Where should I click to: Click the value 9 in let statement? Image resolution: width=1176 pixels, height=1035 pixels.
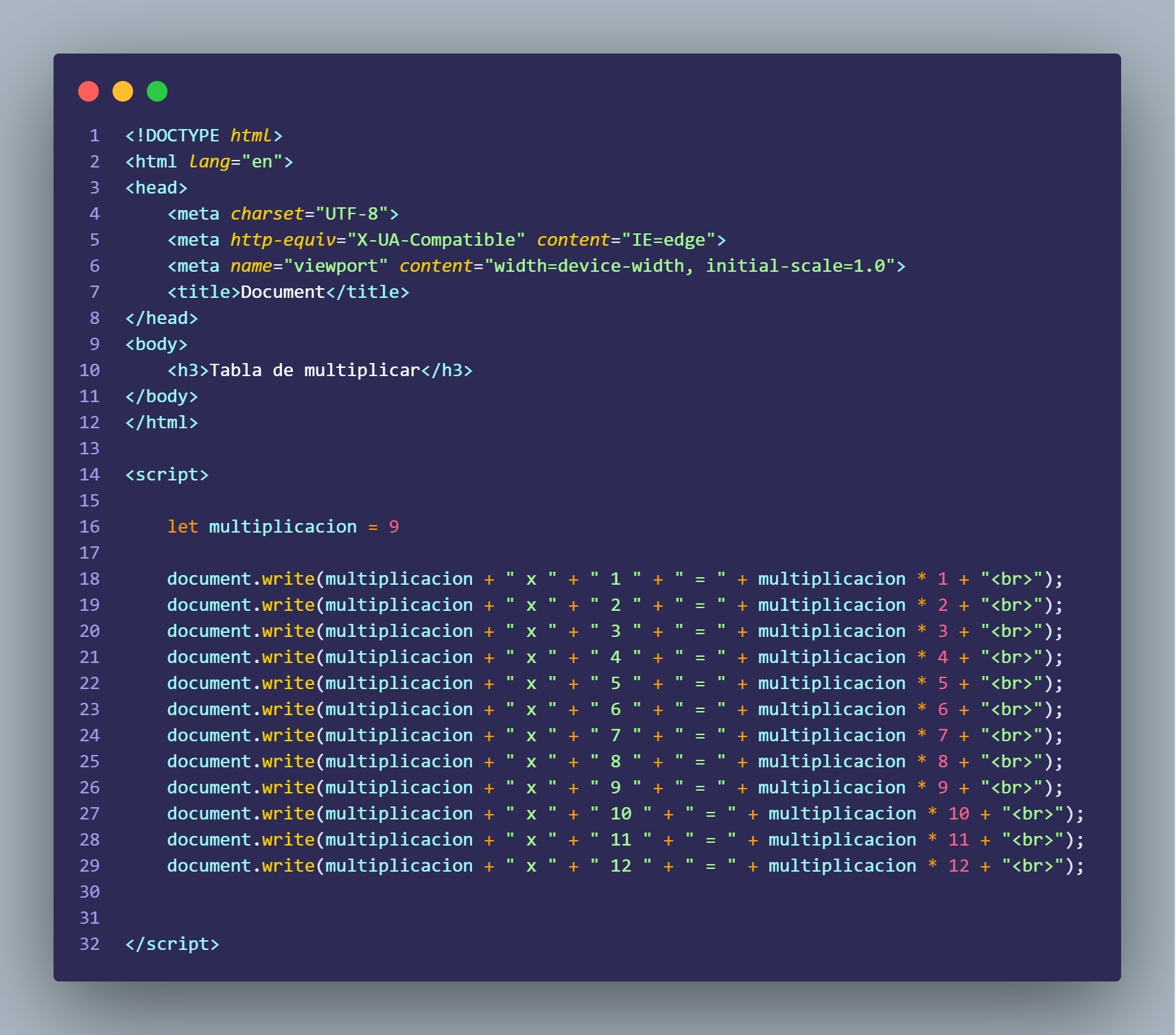[x=394, y=526]
